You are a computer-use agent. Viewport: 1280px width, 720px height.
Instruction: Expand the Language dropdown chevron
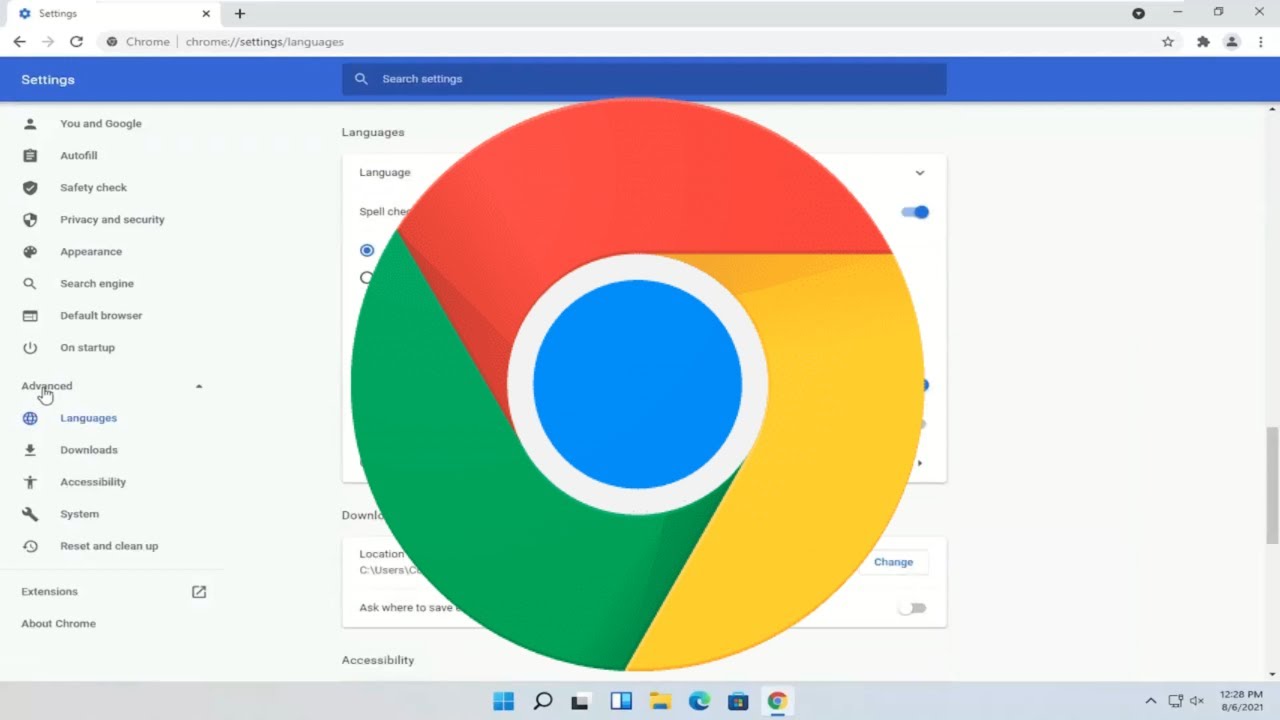919,173
